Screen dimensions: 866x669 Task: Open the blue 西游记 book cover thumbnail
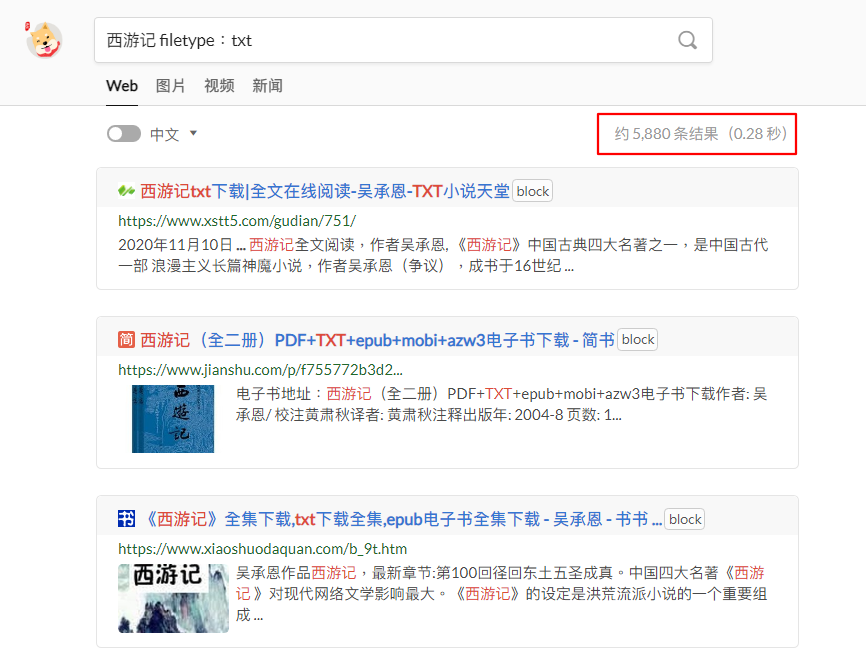click(173, 419)
